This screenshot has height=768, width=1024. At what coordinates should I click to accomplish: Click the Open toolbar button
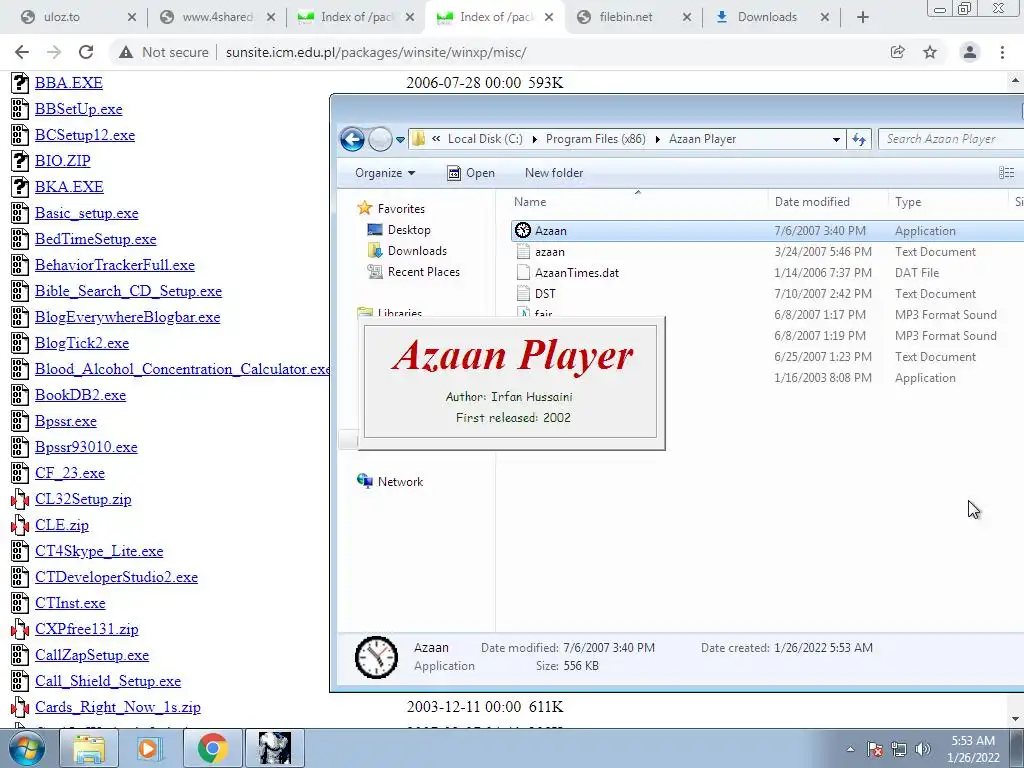(x=471, y=172)
